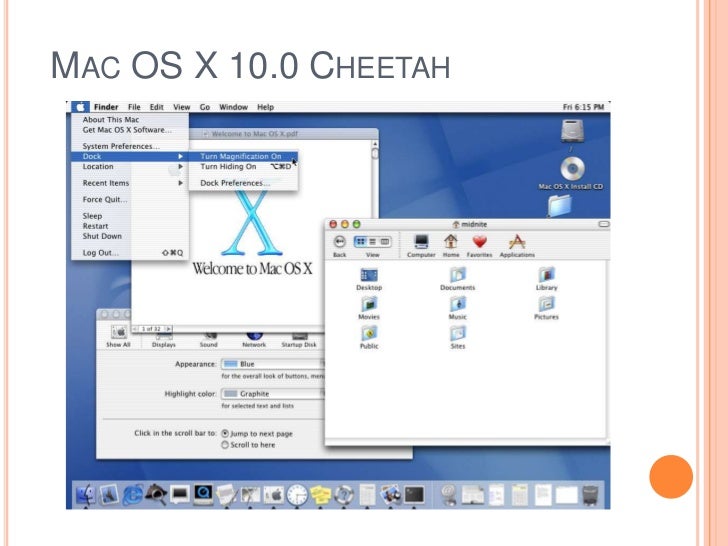The image size is (728, 546).
Task: Open the Terminal icon in the Dock
Action: (x=414, y=494)
